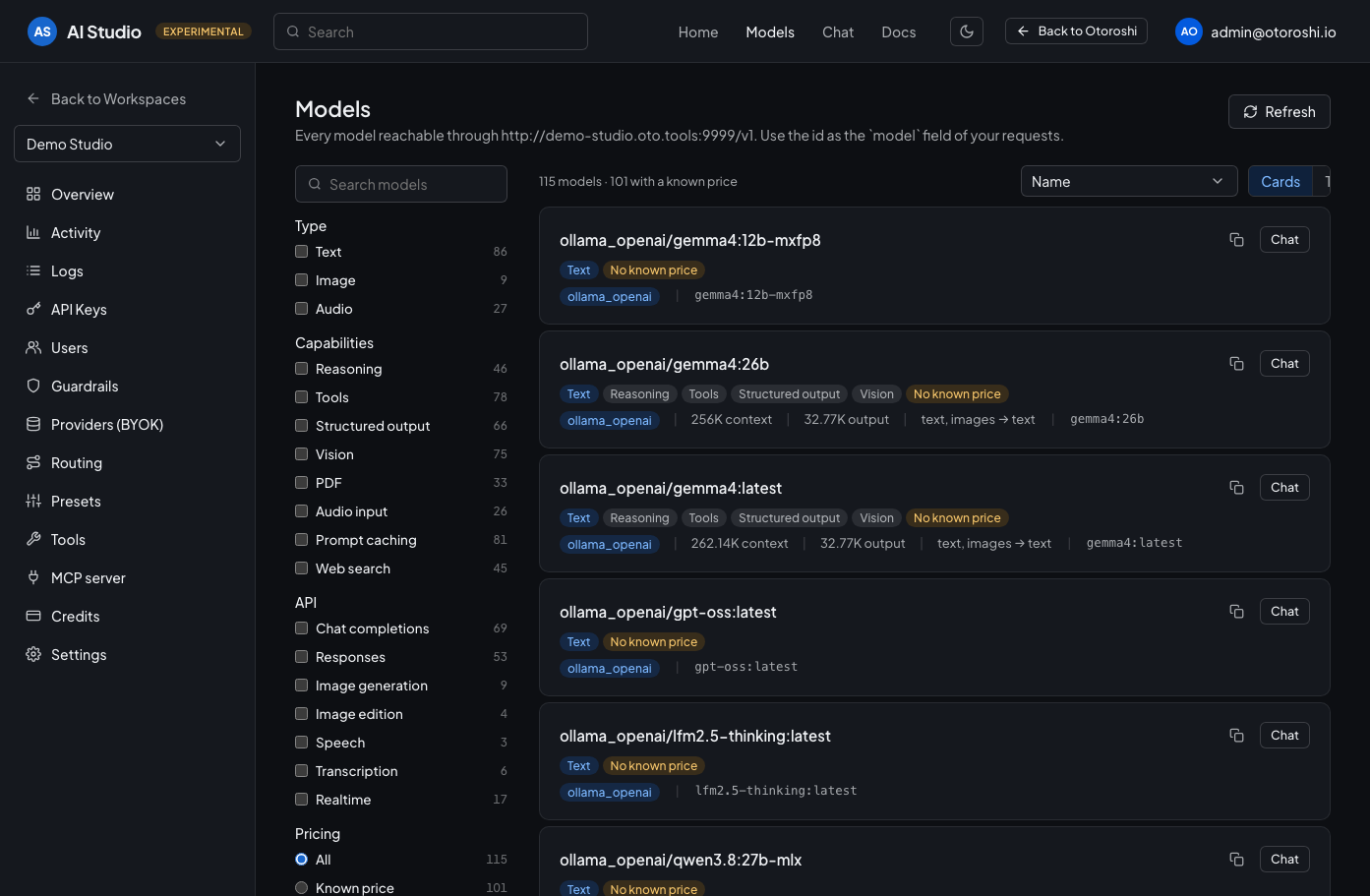Open Chat for gpt-oss:latest
This screenshot has height=896, width=1370.
[1284, 611]
